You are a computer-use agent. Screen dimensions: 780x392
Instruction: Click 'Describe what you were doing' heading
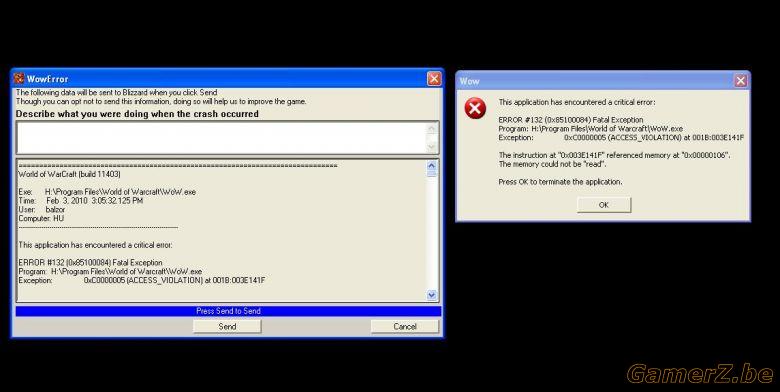tap(137, 114)
